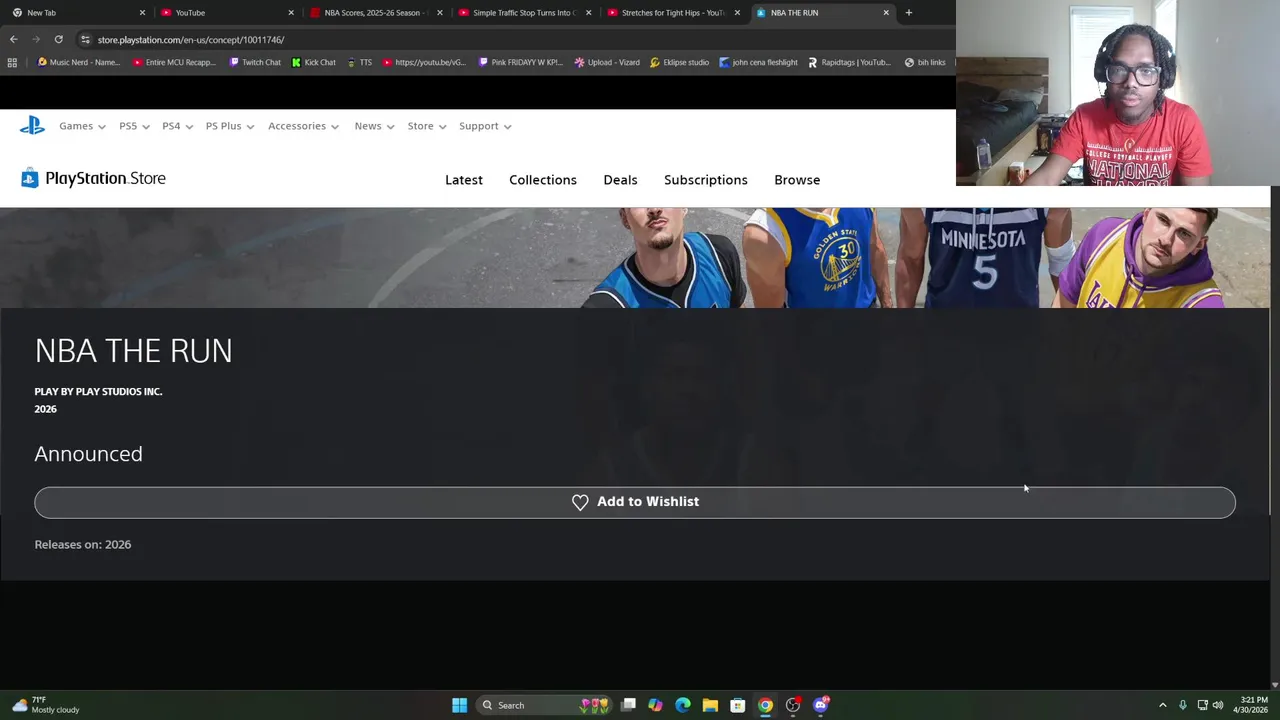Open Microsoft Store from the taskbar
1280x720 pixels.
(x=737, y=705)
